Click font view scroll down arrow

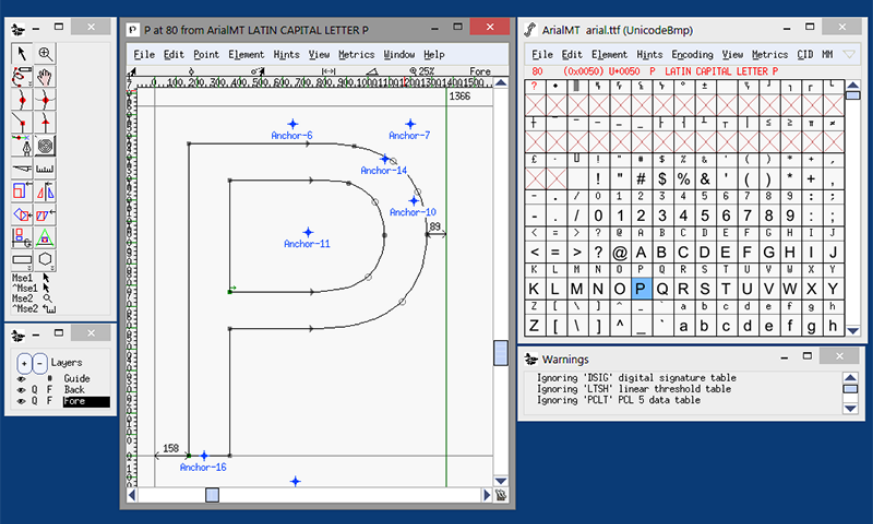(852, 331)
